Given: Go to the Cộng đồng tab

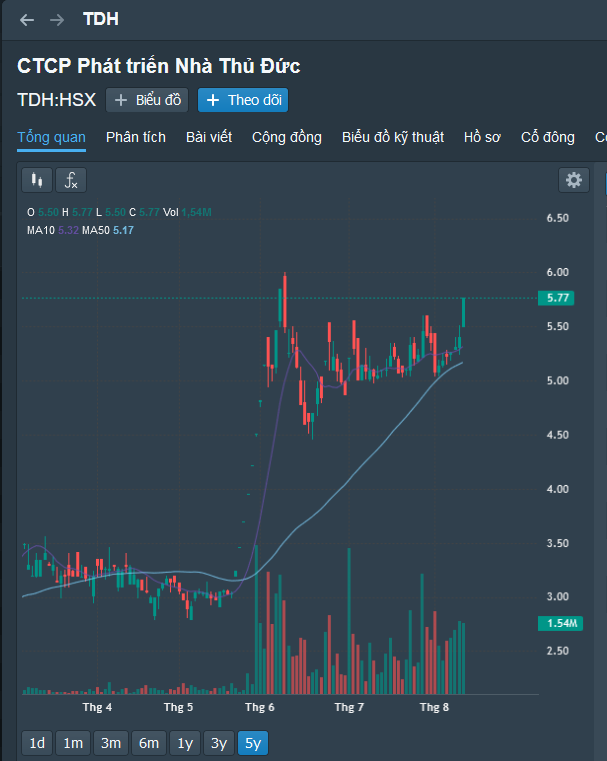Looking at the screenshot, I should [287, 137].
